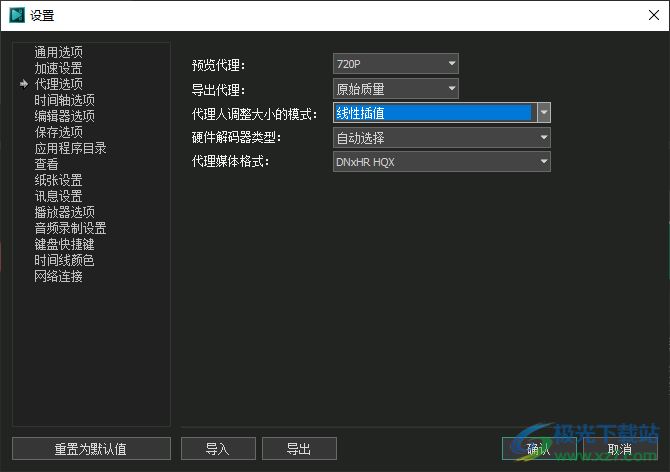Click the 代理人调整大小的模式: label
The height and width of the screenshot is (472, 670).
pos(254,114)
